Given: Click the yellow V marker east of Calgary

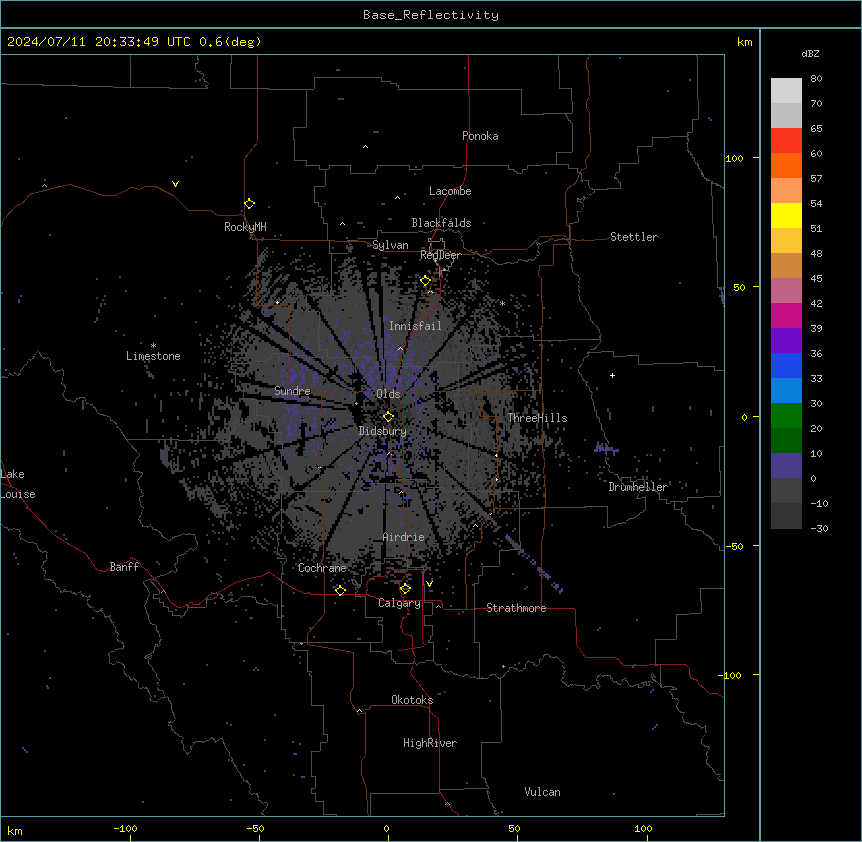Looking at the screenshot, I should [x=429, y=584].
